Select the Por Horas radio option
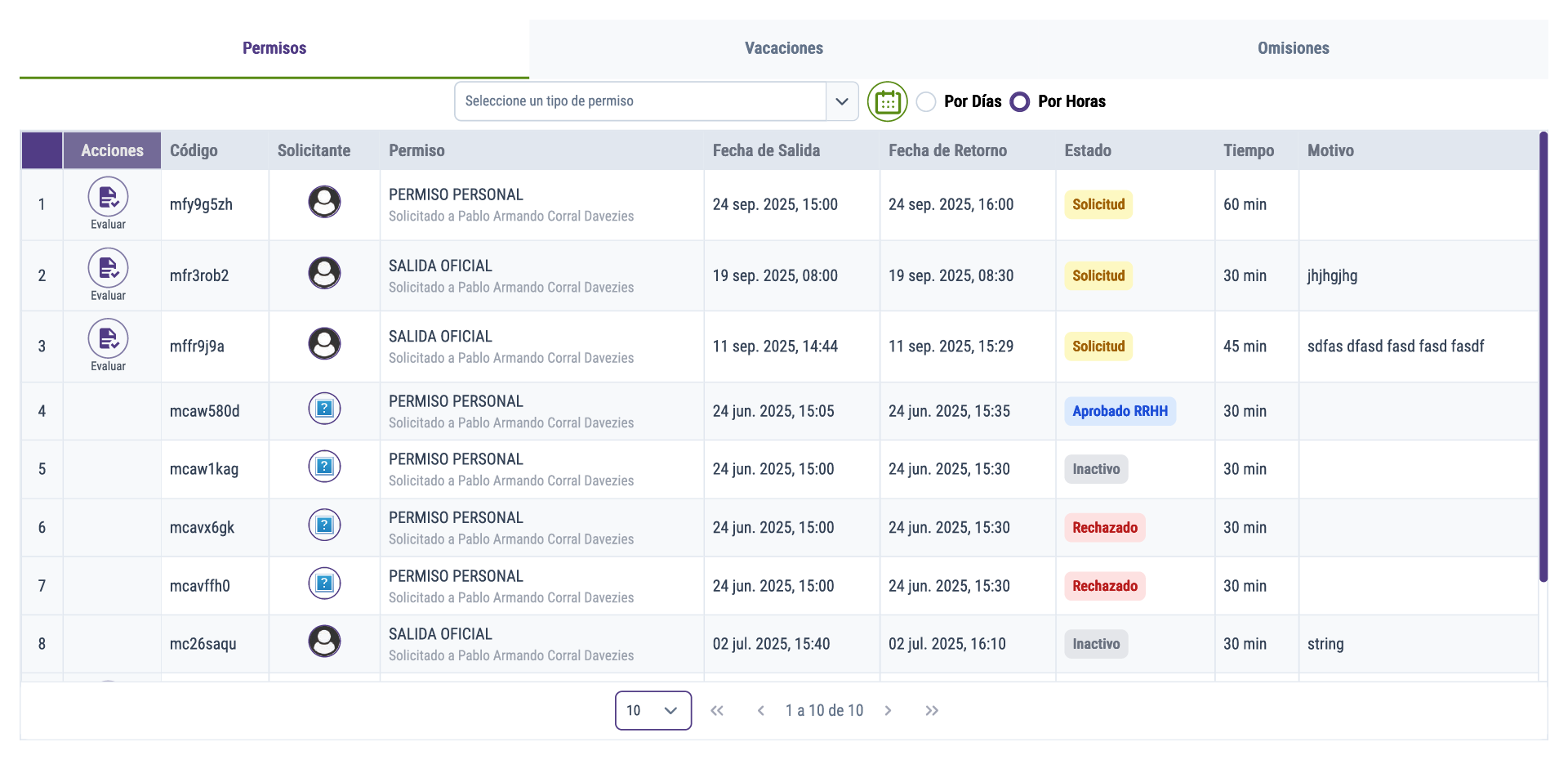This screenshot has width=1568, height=760. point(1020,102)
